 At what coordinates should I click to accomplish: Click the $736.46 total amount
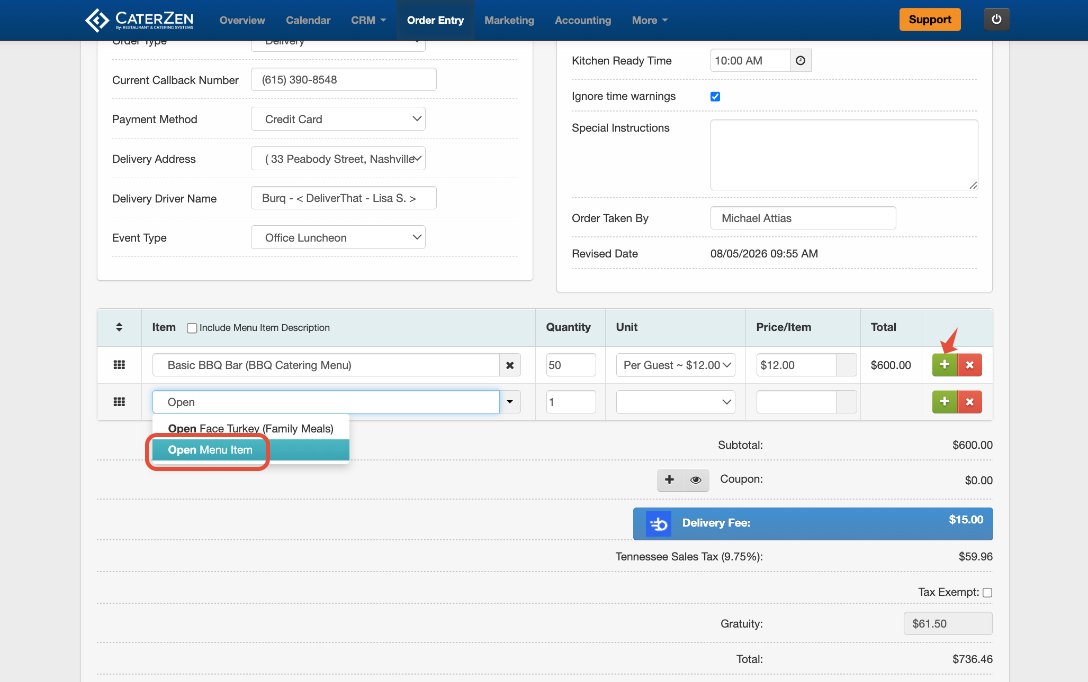pos(972,659)
